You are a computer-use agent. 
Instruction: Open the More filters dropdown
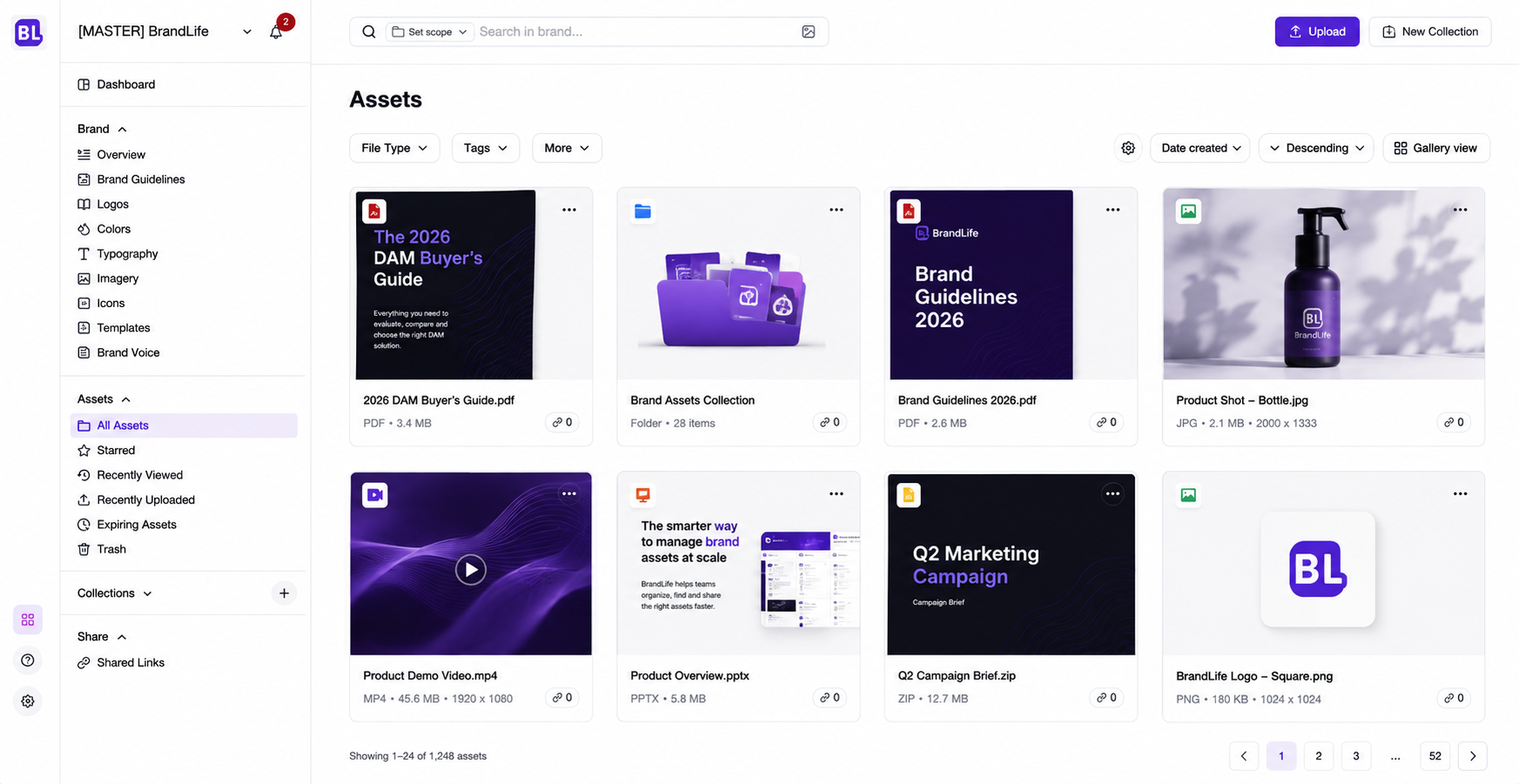point(567,148)
